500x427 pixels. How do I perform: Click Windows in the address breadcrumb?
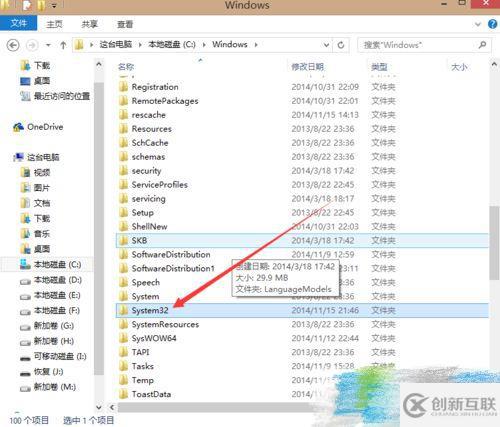(230, 45)
